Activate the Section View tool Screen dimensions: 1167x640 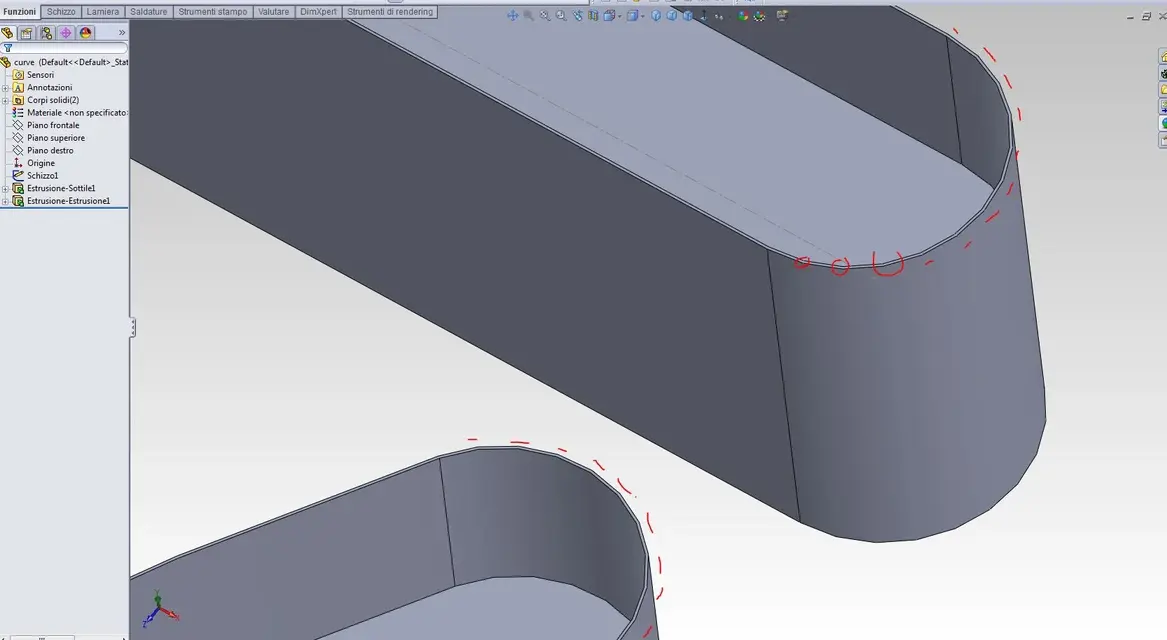593,16
